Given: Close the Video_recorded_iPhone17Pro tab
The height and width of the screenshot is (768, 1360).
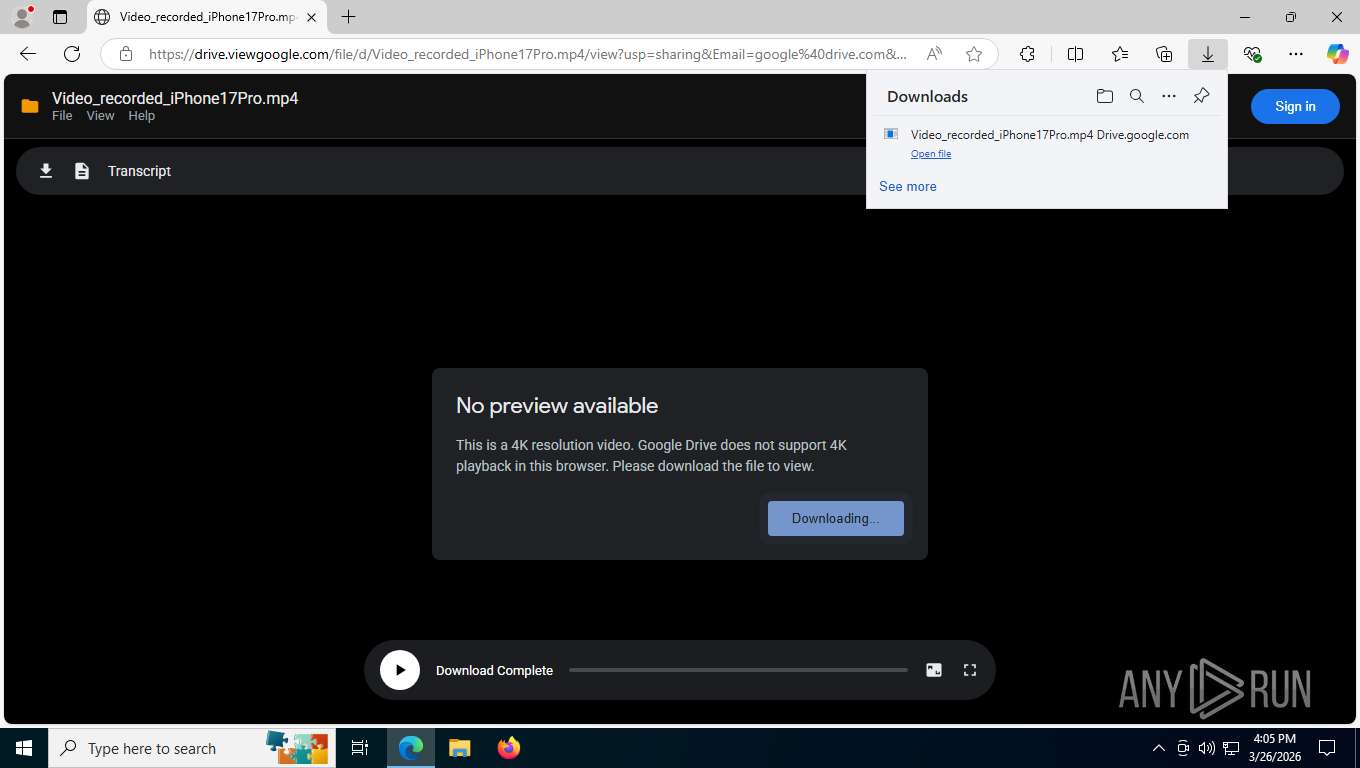Looking at the screenshot, I should point(312,17).
